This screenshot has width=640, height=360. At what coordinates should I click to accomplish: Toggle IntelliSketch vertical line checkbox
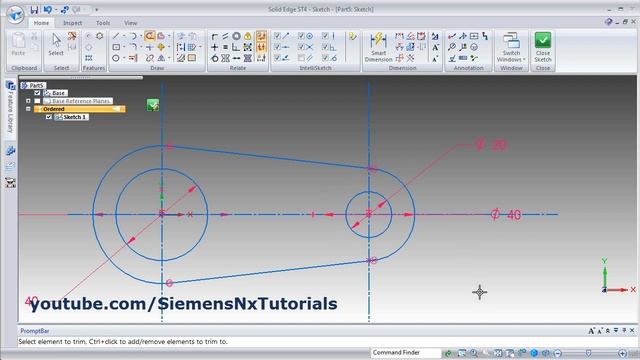click(x=325, y=36)
